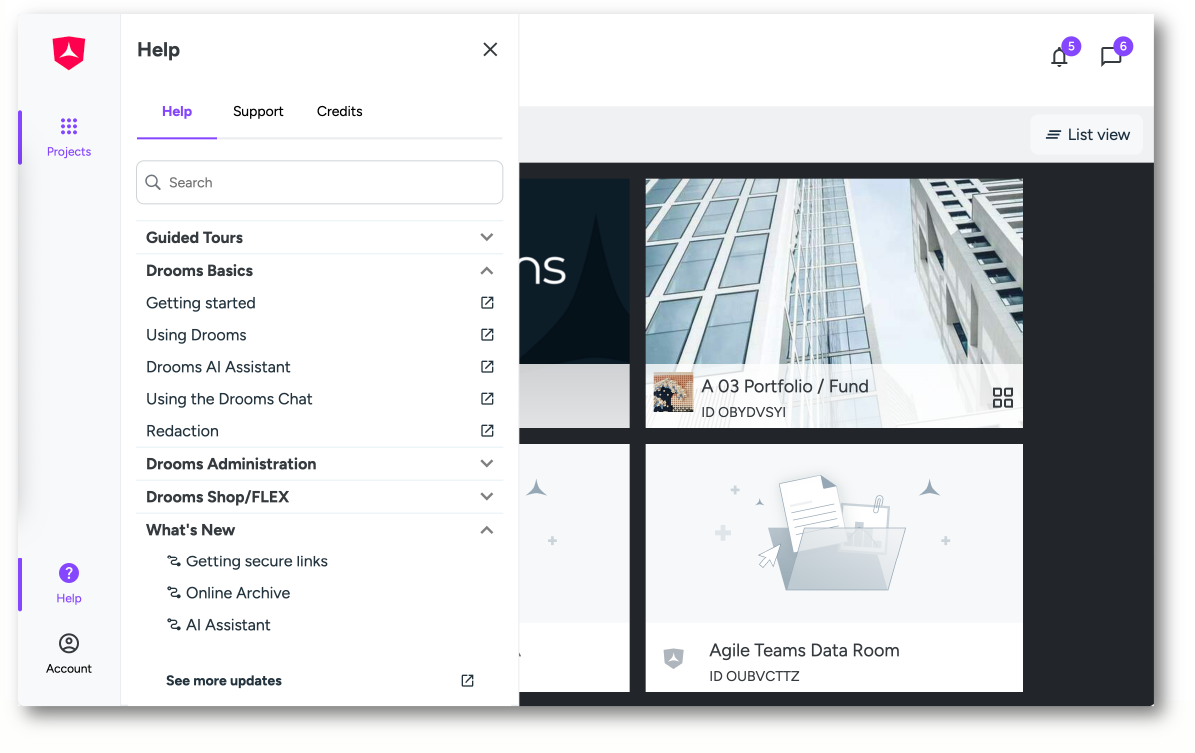
Task: Expand the Drooms Shop/FLEX section
Action: [319, 497]
